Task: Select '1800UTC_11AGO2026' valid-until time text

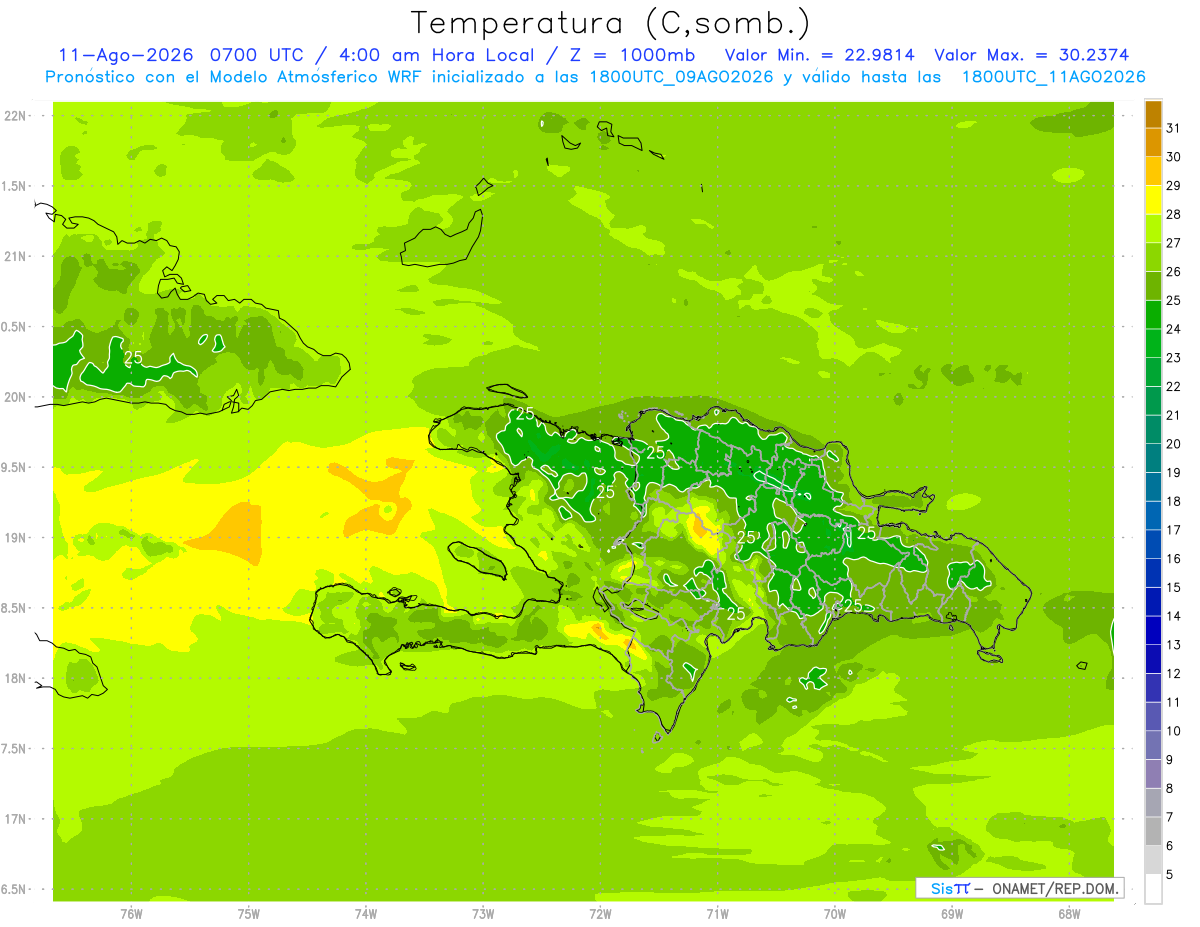Action: point(1053,77)
